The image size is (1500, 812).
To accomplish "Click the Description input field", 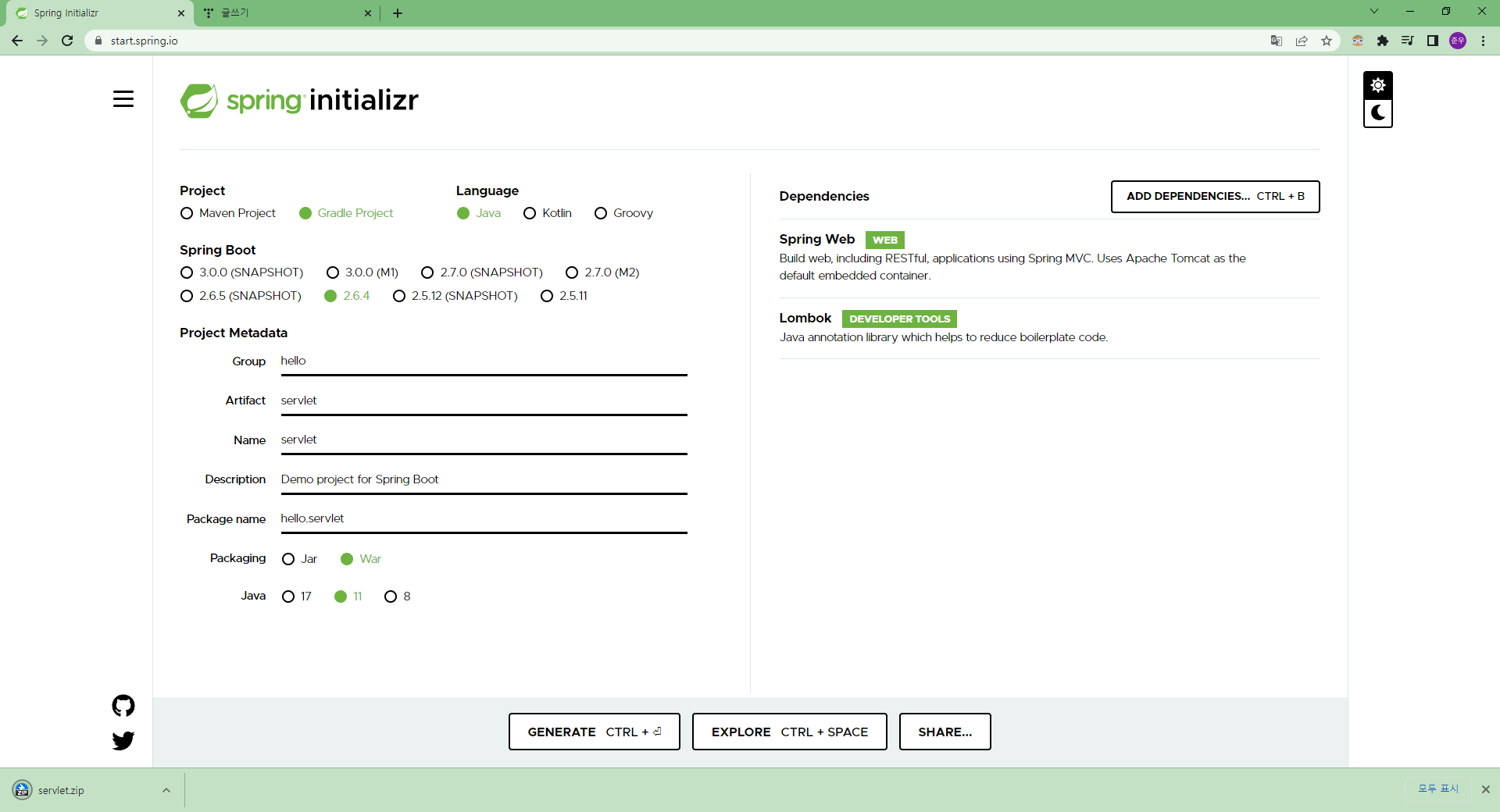I will coord(484,480).
